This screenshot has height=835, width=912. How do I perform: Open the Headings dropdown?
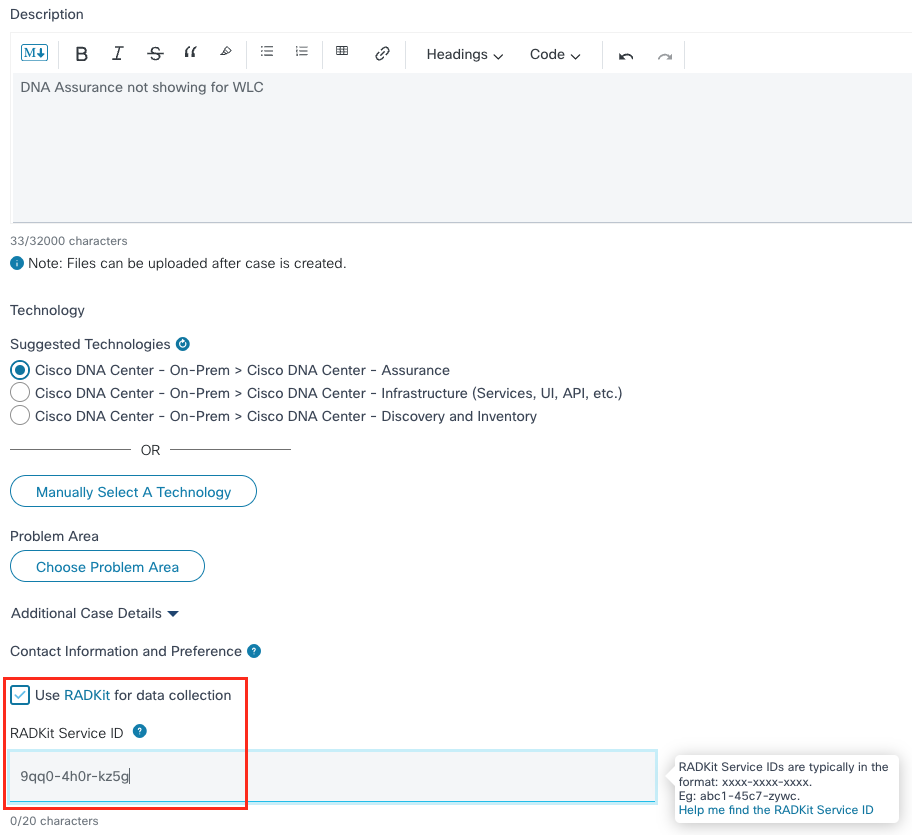pyautogui.click(x=465, y=55)
